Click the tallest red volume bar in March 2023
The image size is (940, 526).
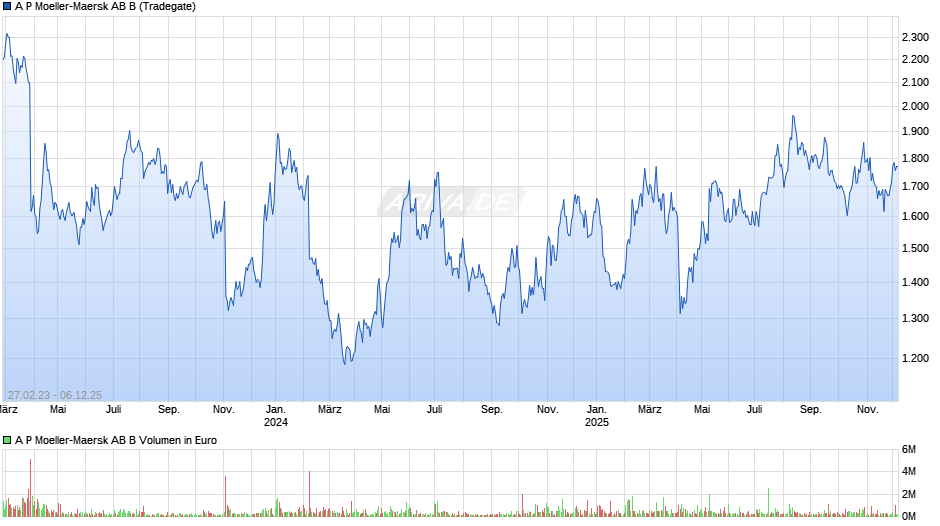31,488
